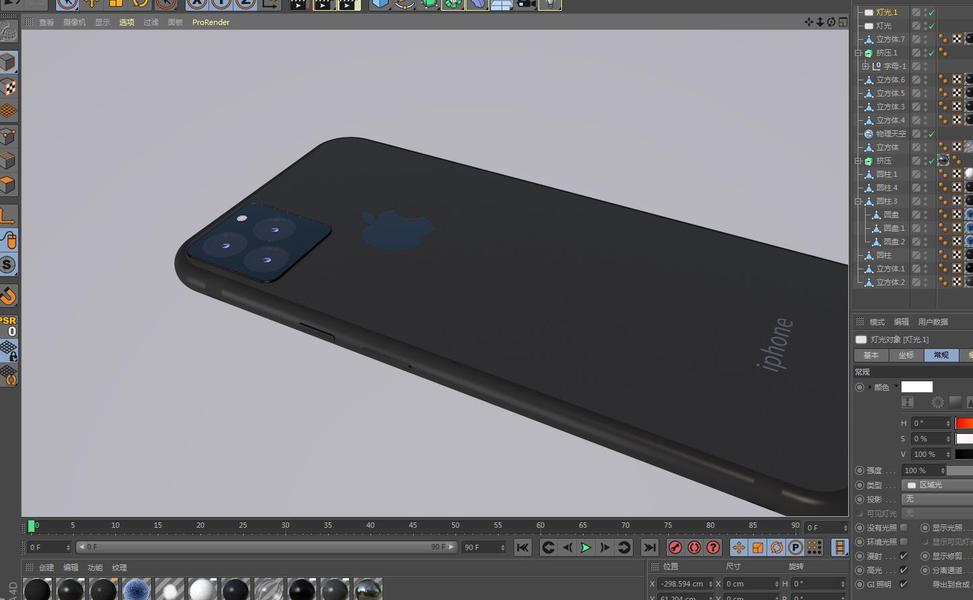The width and height of the screenshot is (973, 600).
Task: Open the ProRender viewport menu
Action: 210,22
